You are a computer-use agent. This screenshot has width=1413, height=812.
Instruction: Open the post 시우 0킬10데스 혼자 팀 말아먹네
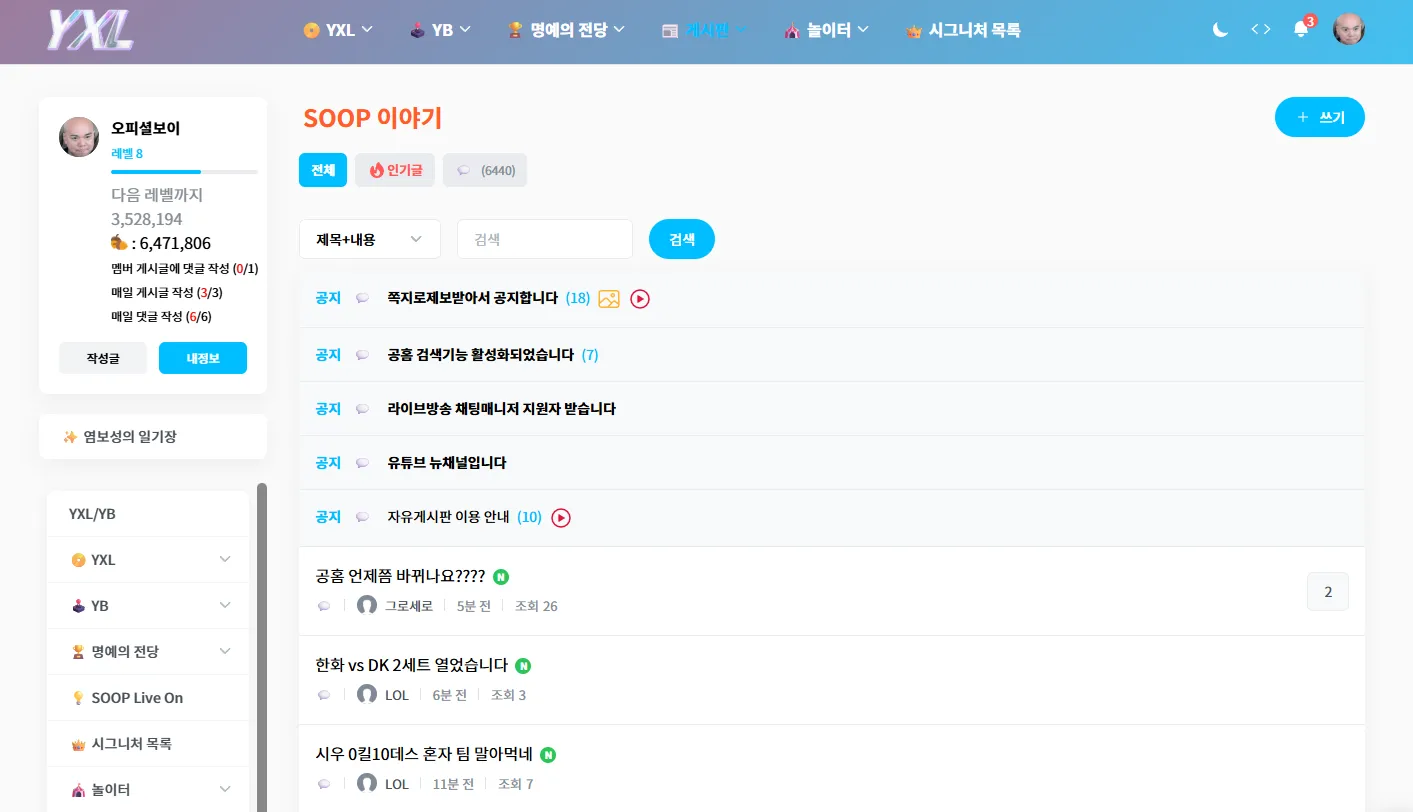pyautogui.click(x=423, y=754)
